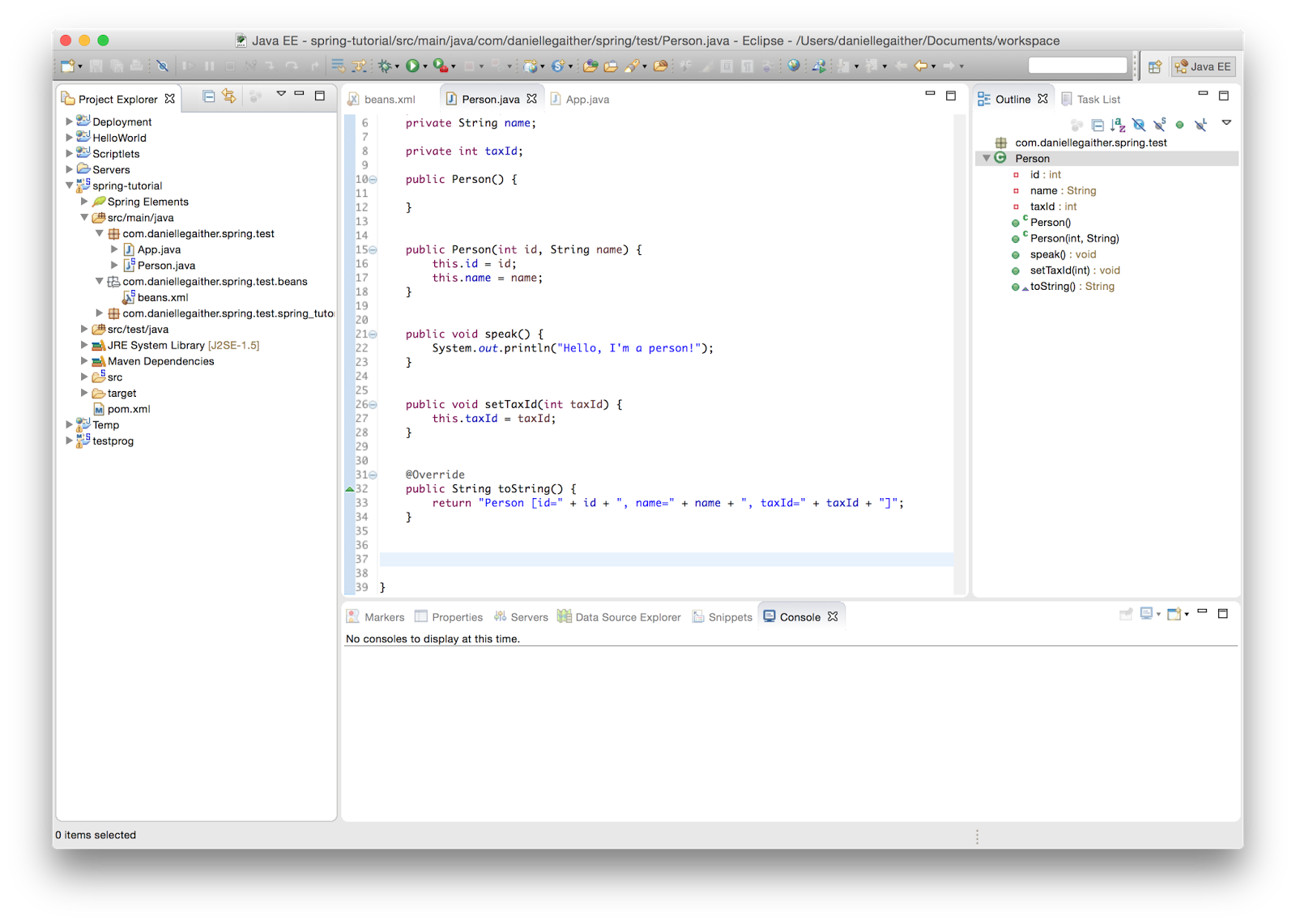The image size is (1296, 924).
Task: Click the Run Last Tool (external tools) icon
Action: pyautogui.click(x=440, y=66)
